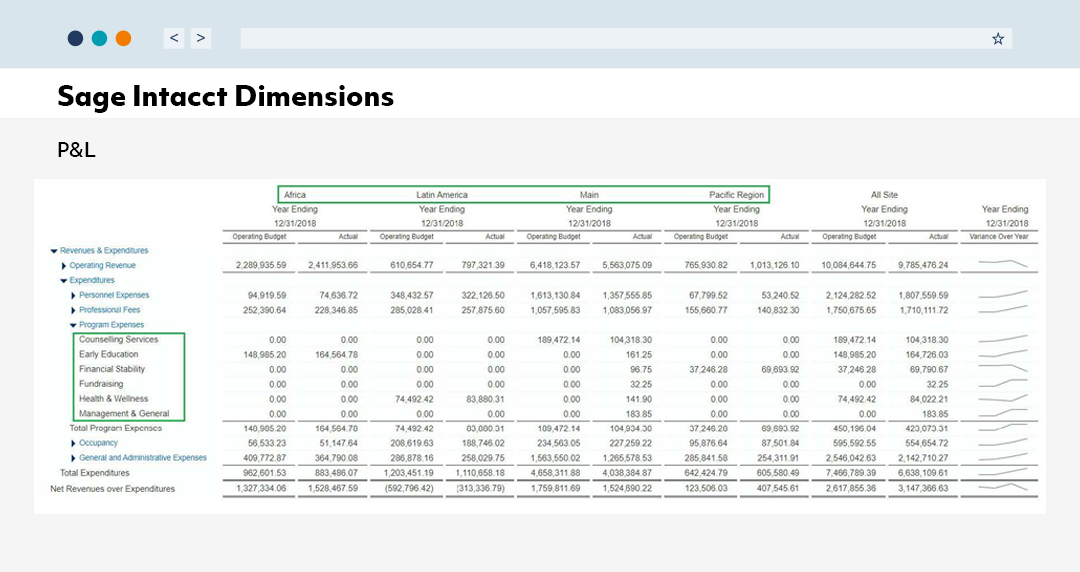Click the bookmark star icon

point(998,39)
